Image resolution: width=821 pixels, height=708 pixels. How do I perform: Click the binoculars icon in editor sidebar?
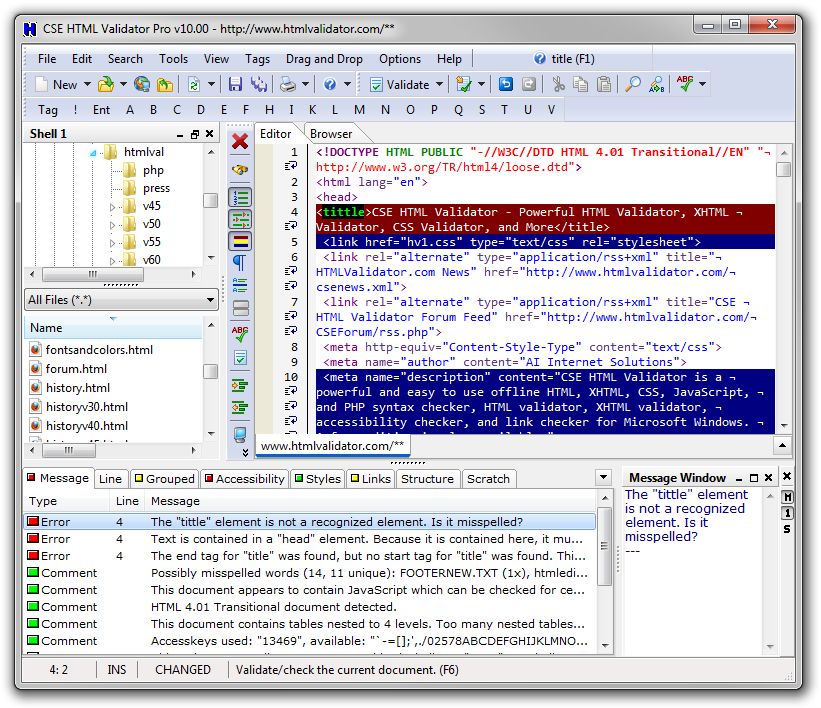tap(240, 170)
